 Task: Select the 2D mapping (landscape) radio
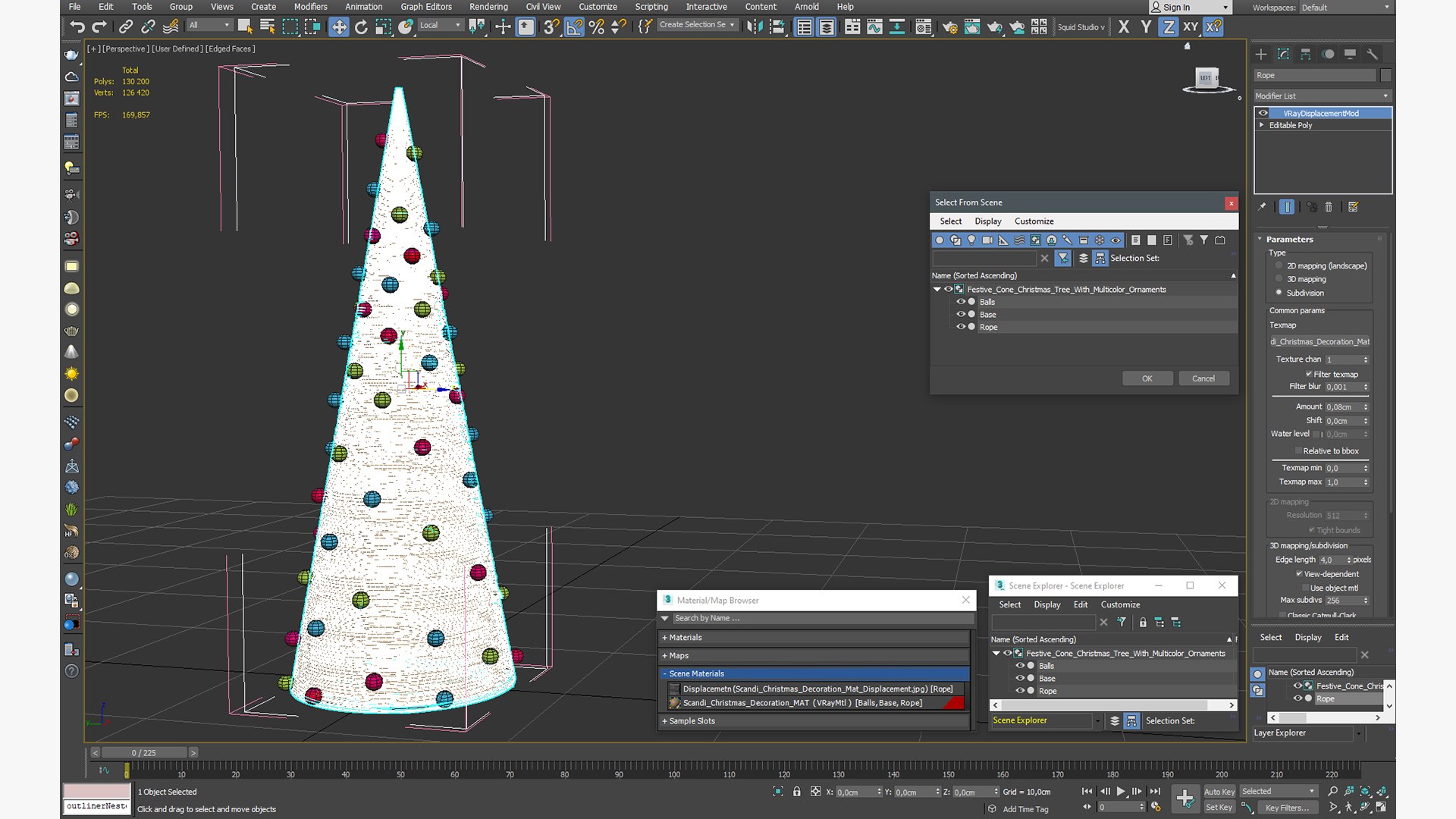click(x=1279, y=265)
